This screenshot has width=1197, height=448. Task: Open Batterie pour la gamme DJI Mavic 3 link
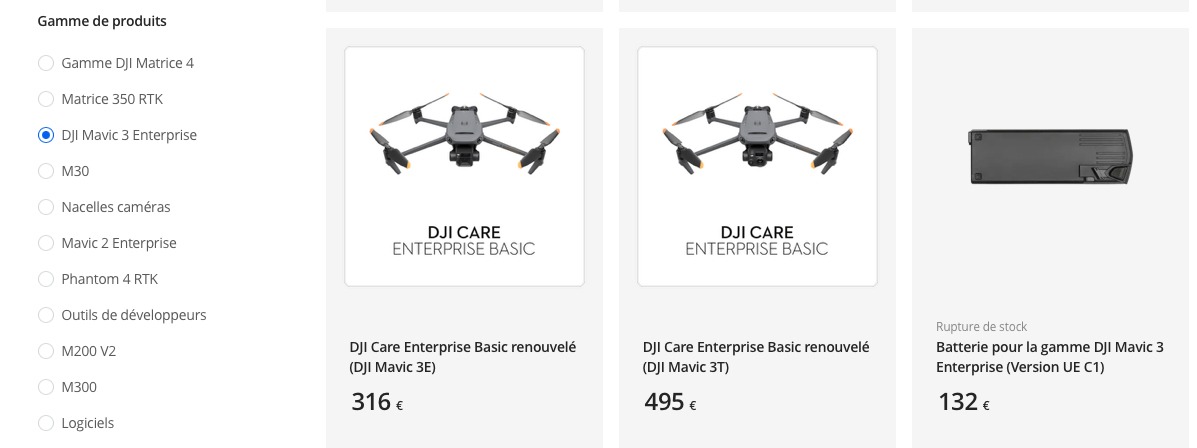tap(1050, 357)
